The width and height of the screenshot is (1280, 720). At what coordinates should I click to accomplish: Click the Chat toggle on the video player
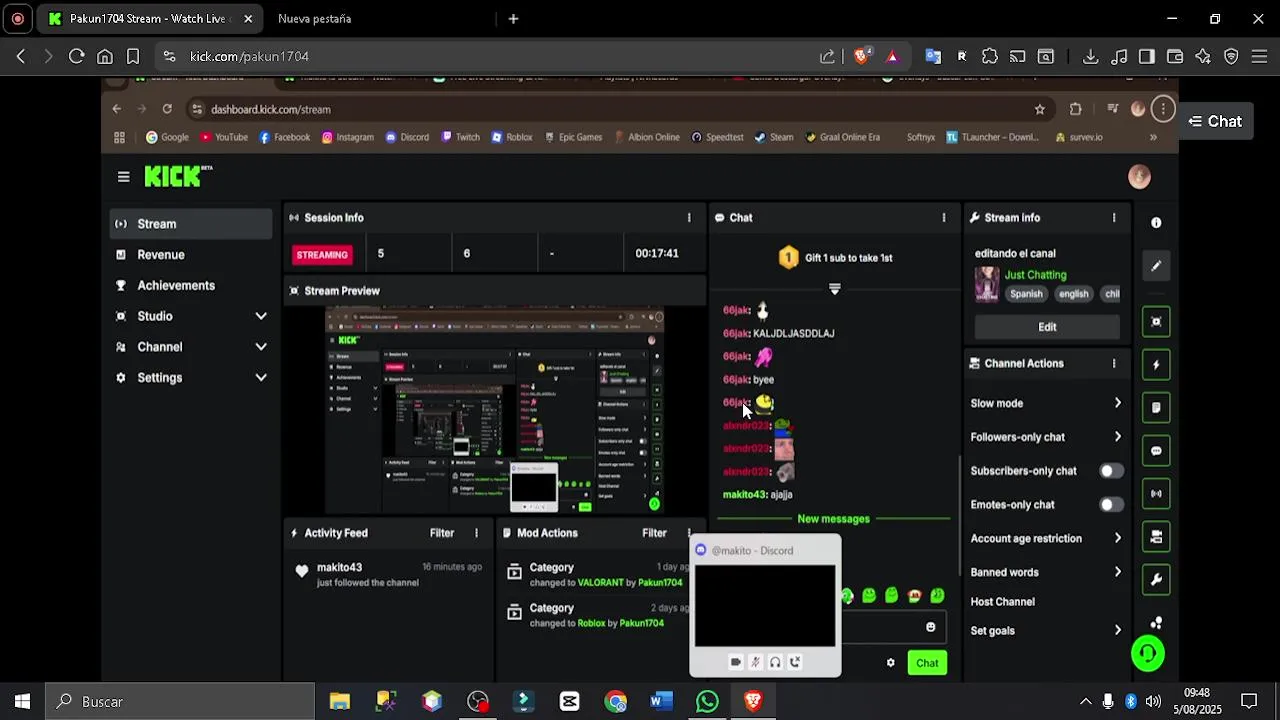pyautogui.click(x=1215, y=122)
